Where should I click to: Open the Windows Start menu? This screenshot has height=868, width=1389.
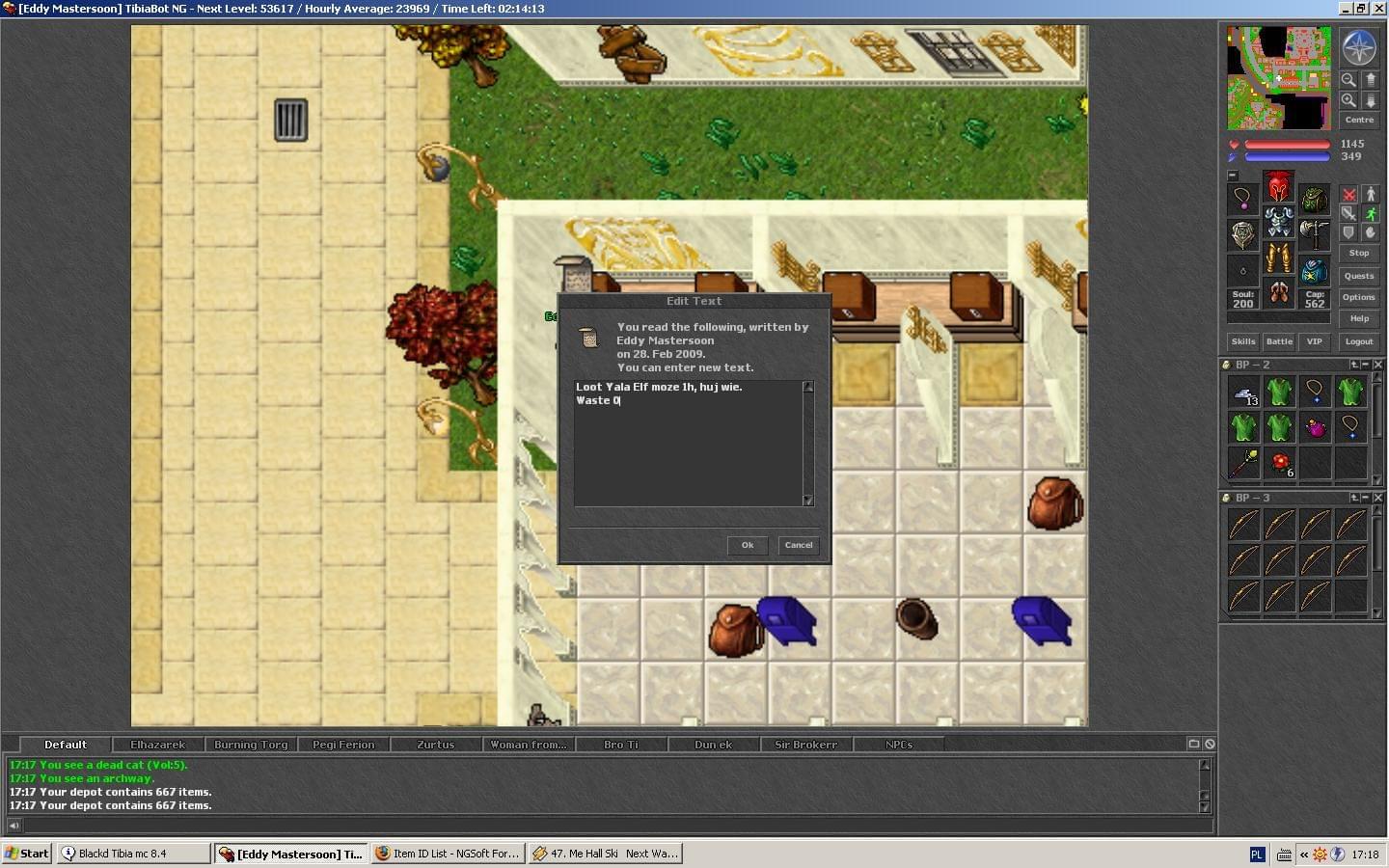[26, 854]
